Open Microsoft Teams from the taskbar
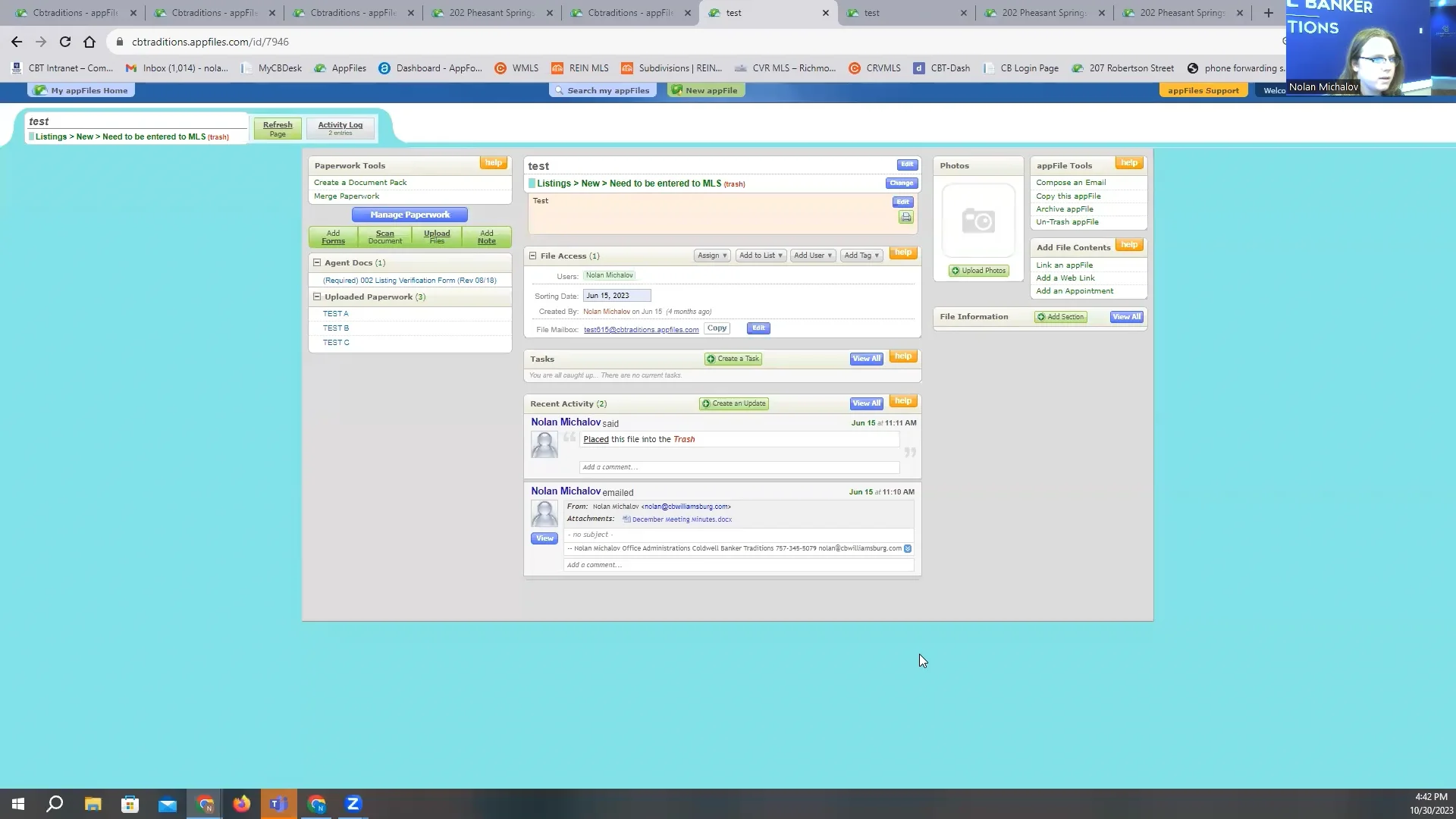Screen dimensions: 1456x819 [x=278, y=803]
